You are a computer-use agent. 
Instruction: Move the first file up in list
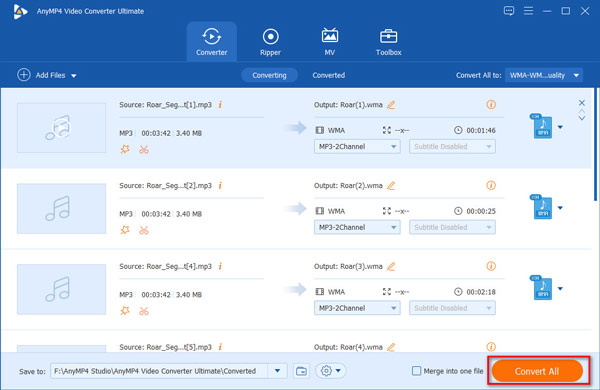pyautogui.click(x=582, y=111)
